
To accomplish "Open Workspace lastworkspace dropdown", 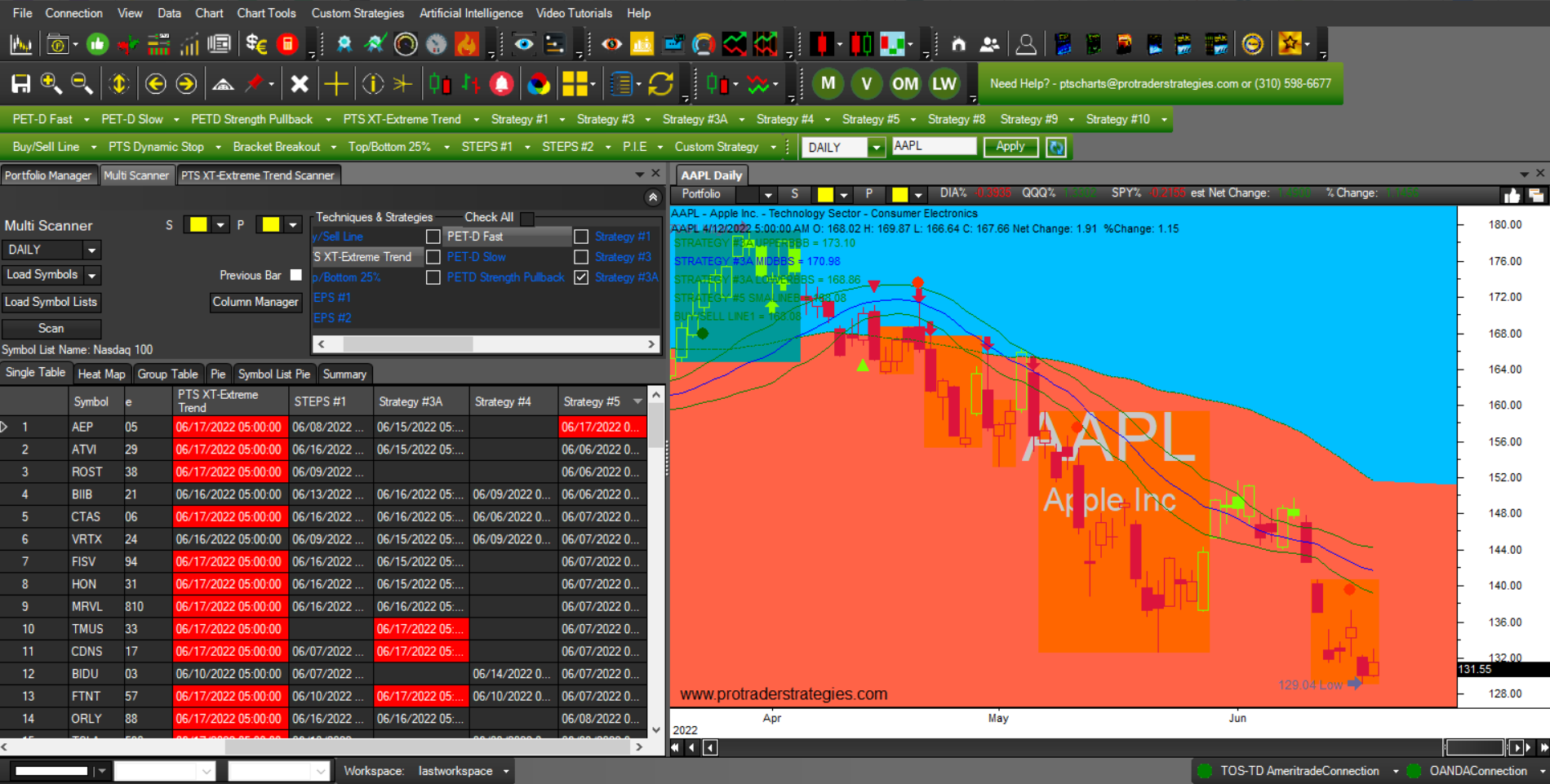I will click(x=506, y=771).
